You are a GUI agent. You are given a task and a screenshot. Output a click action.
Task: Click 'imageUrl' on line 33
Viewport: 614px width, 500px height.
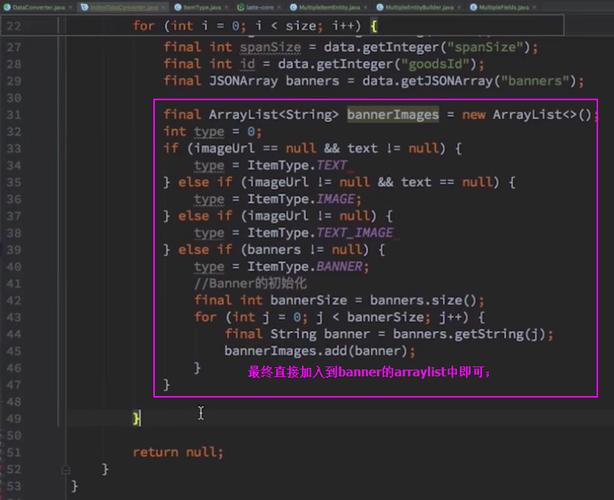[224, 148]
